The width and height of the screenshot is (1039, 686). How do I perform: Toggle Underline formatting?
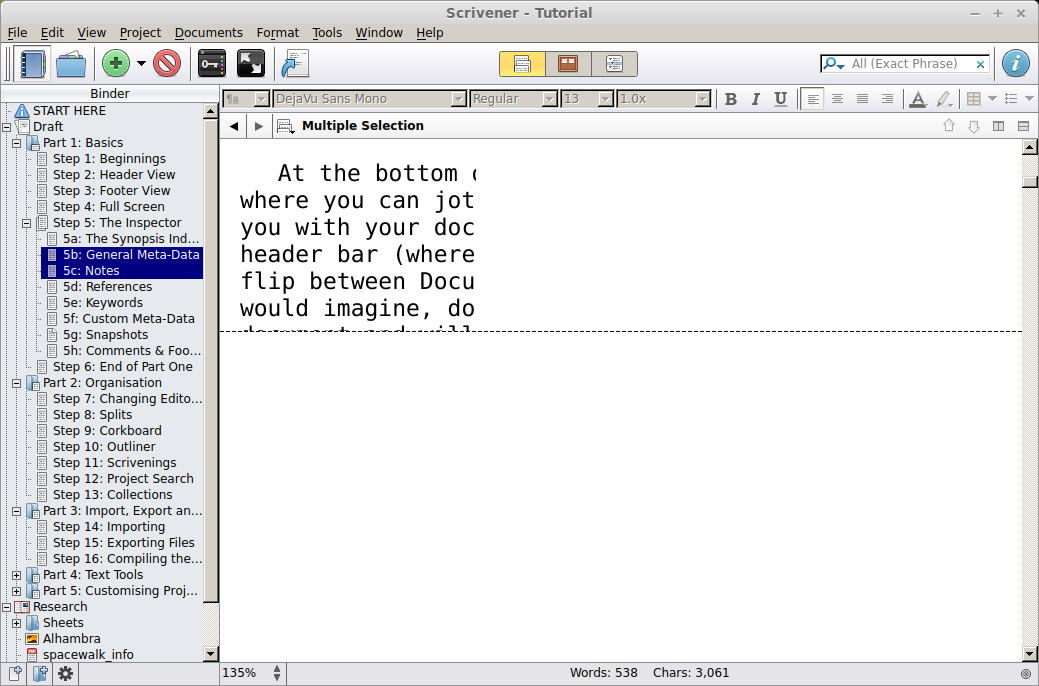[781, 99]
